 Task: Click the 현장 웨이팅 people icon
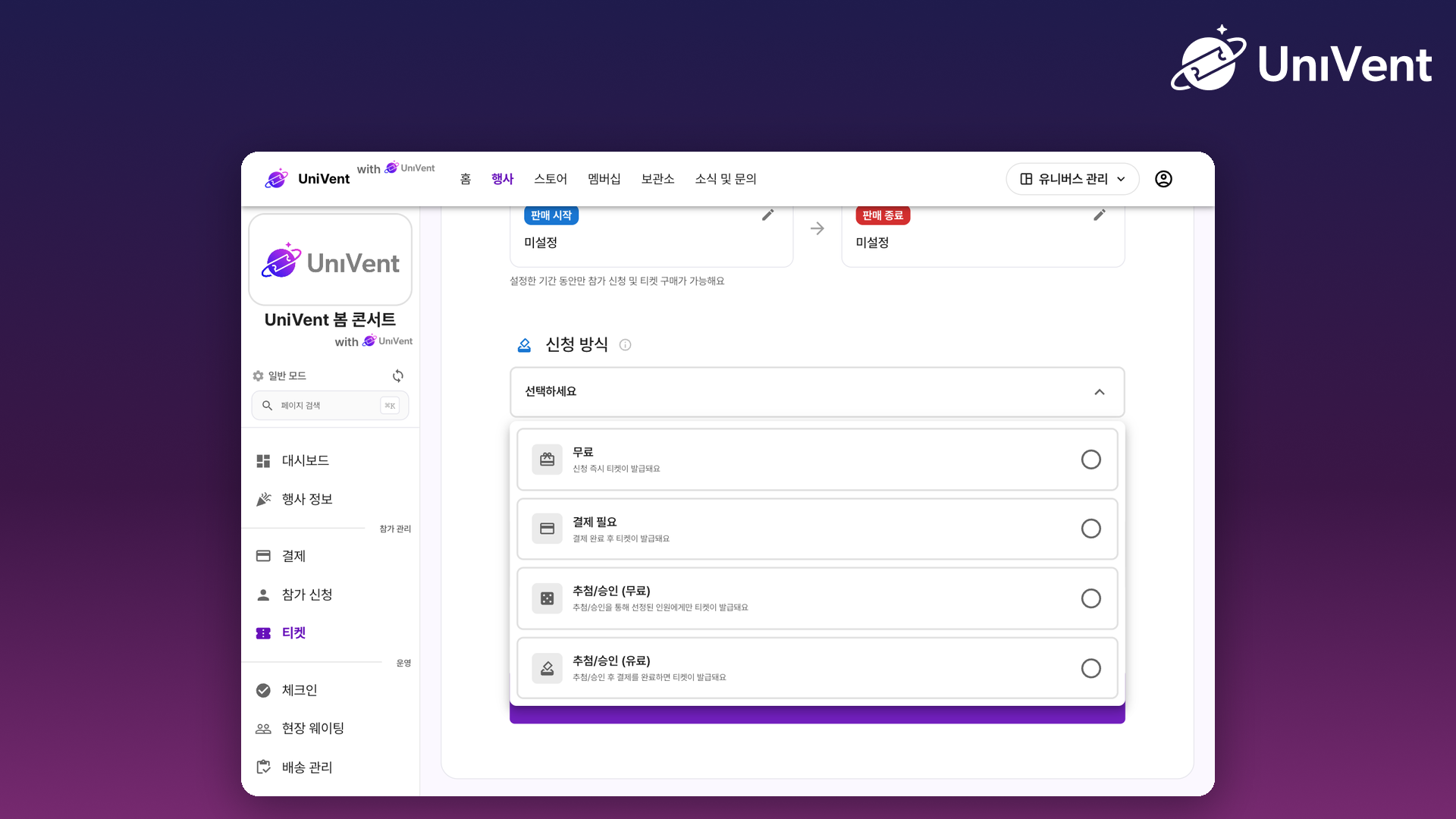click(x=263, y=729)
